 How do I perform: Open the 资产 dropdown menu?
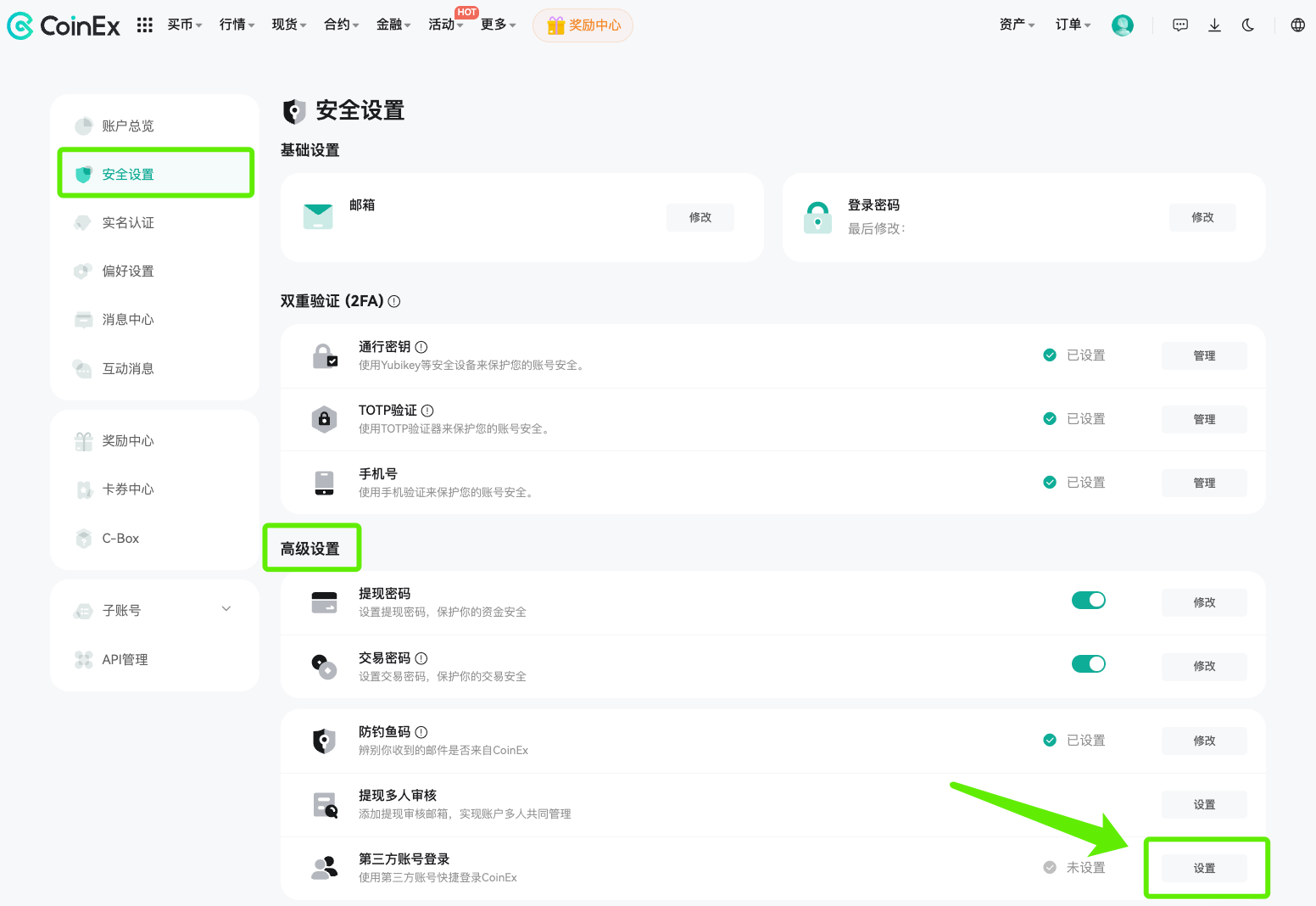coord(1016,25)
